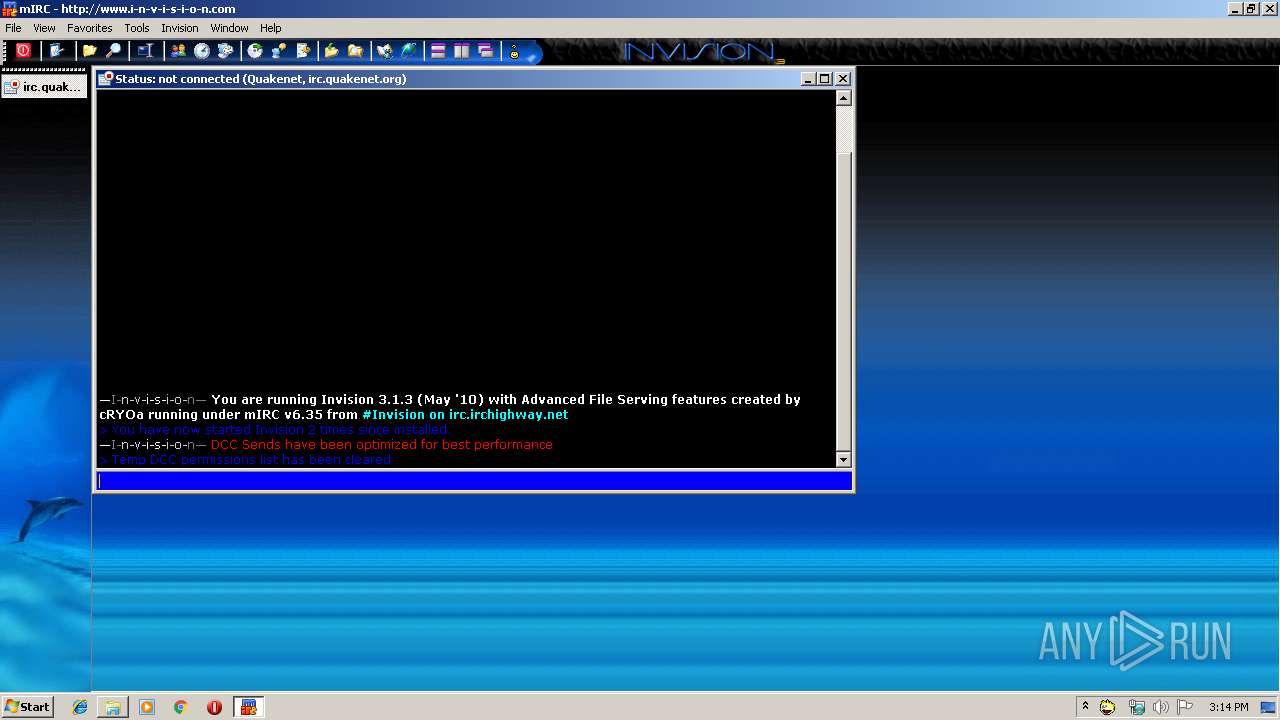1280x720 pixels.
Task: Click the blue command input box
Action: 475,481
